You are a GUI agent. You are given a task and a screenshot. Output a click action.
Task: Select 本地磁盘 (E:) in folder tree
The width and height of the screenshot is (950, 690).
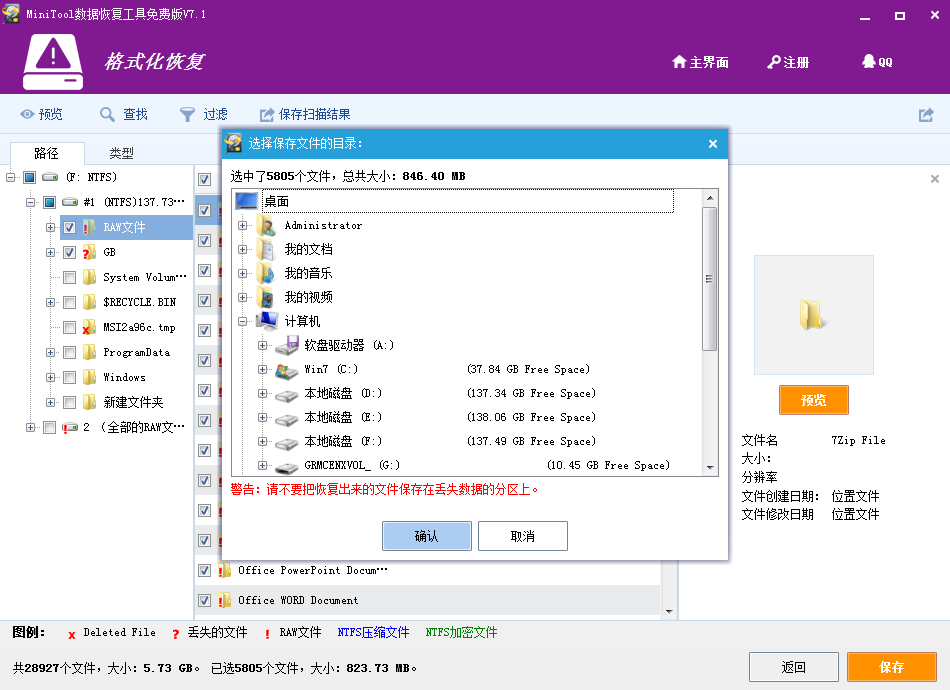click(x=343, y=417)
